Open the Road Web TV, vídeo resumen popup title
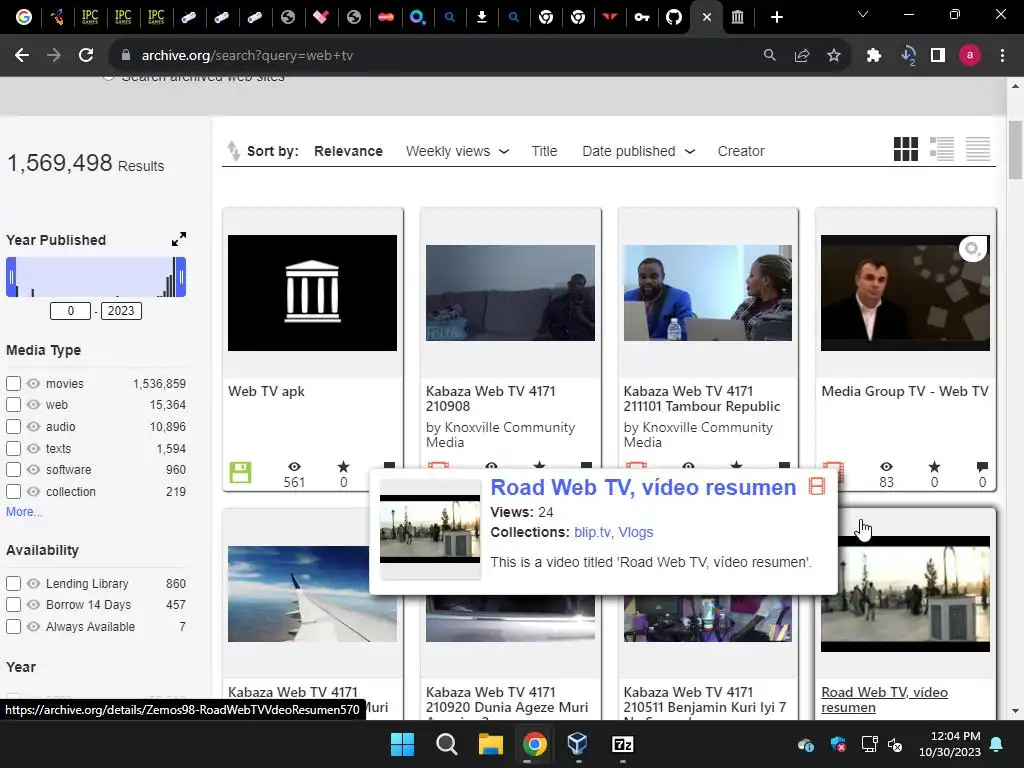Screen dimensions: 1024x768 point(643,487)
